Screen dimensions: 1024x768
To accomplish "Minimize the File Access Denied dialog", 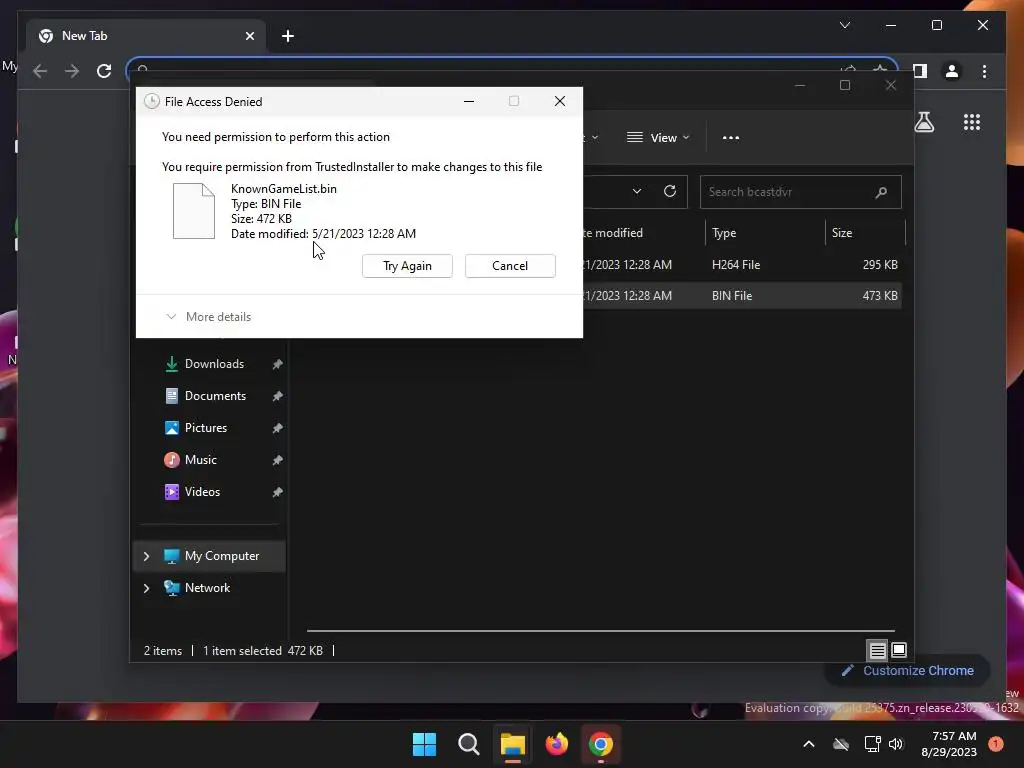I will [x=469, y=101].
